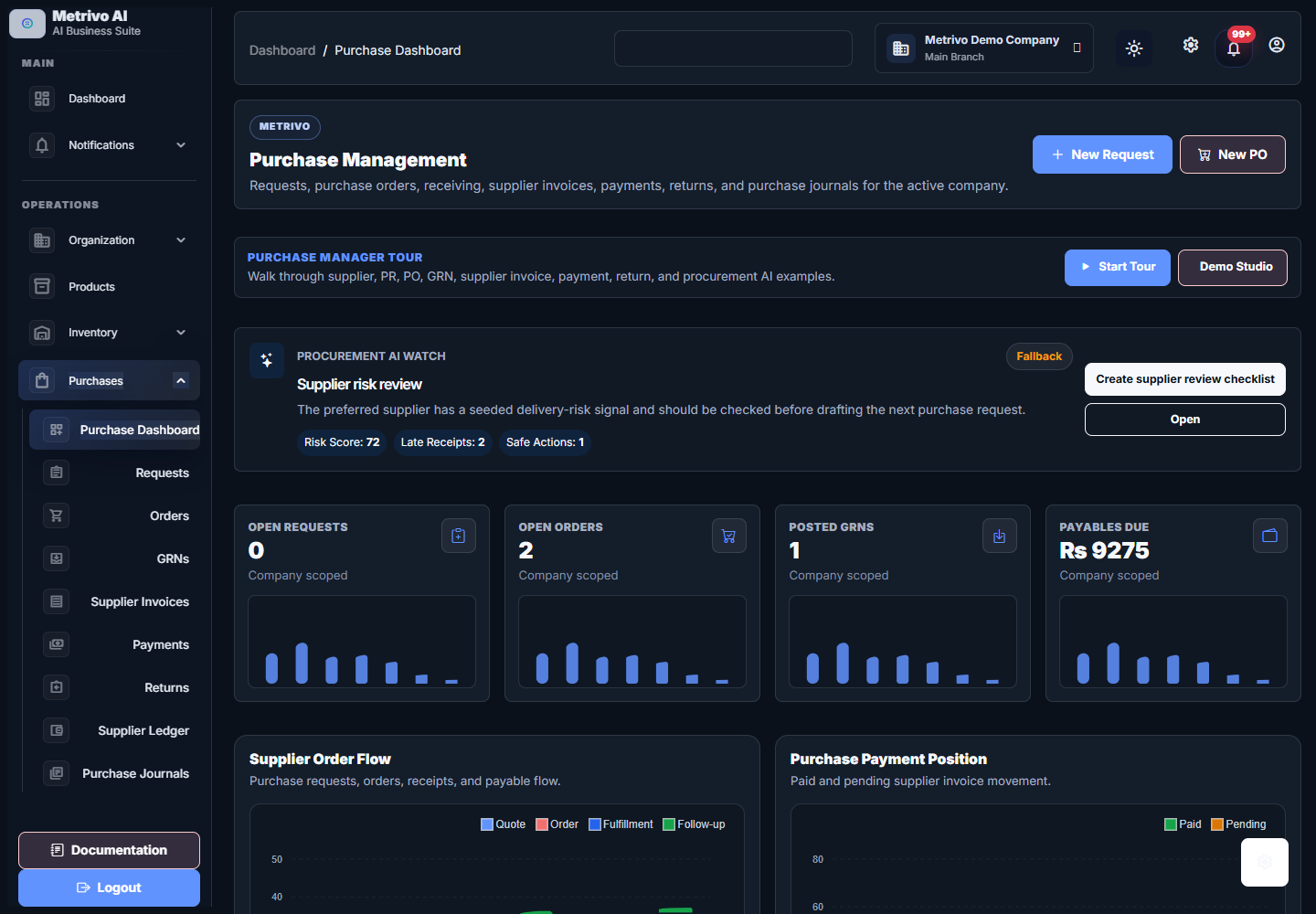Click the Payables Due wallet card icon
The width and height of the screenshot is (1316, 914).
(x=1270, y=536)
